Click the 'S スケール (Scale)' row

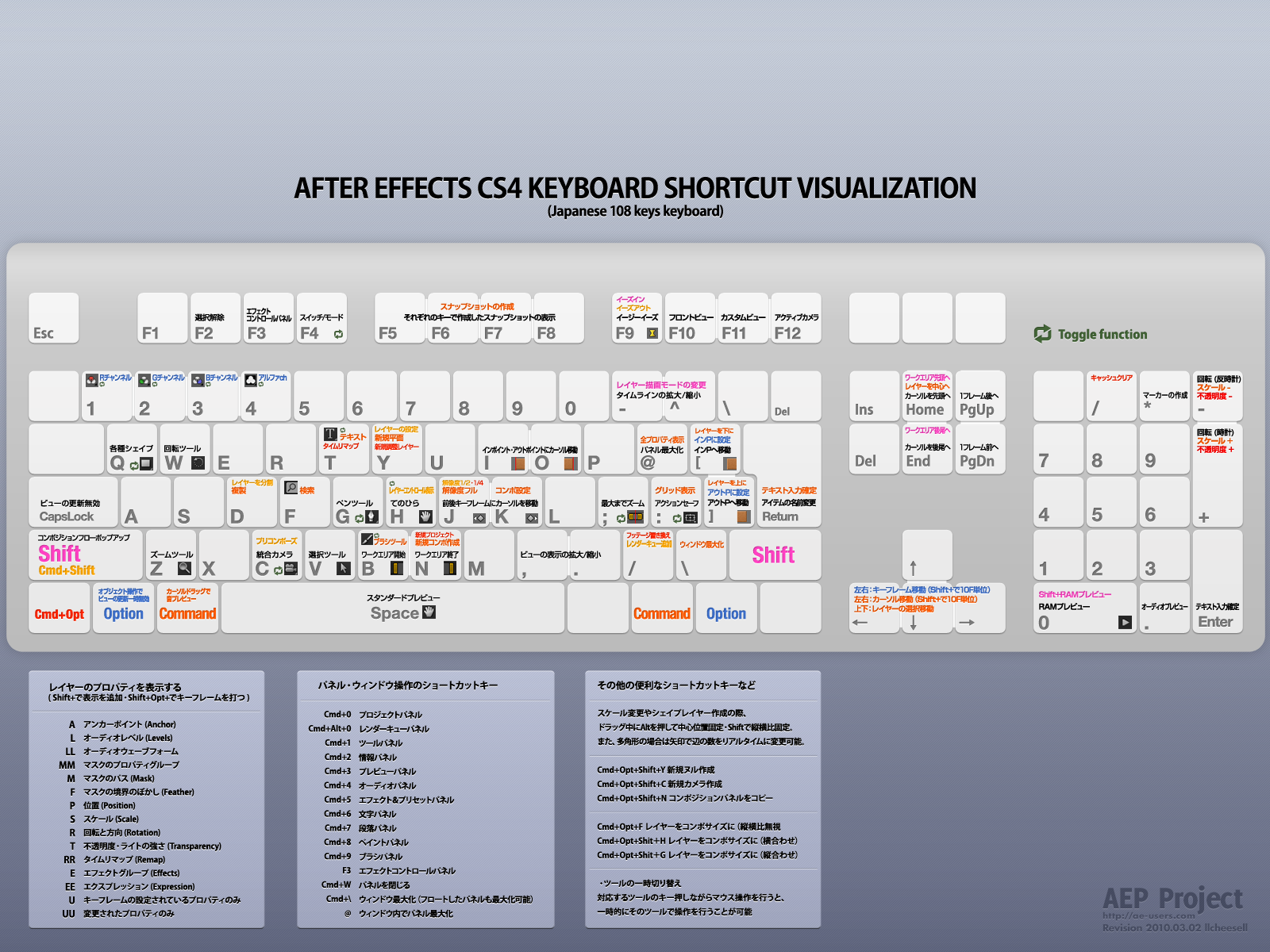pos(104,819)
